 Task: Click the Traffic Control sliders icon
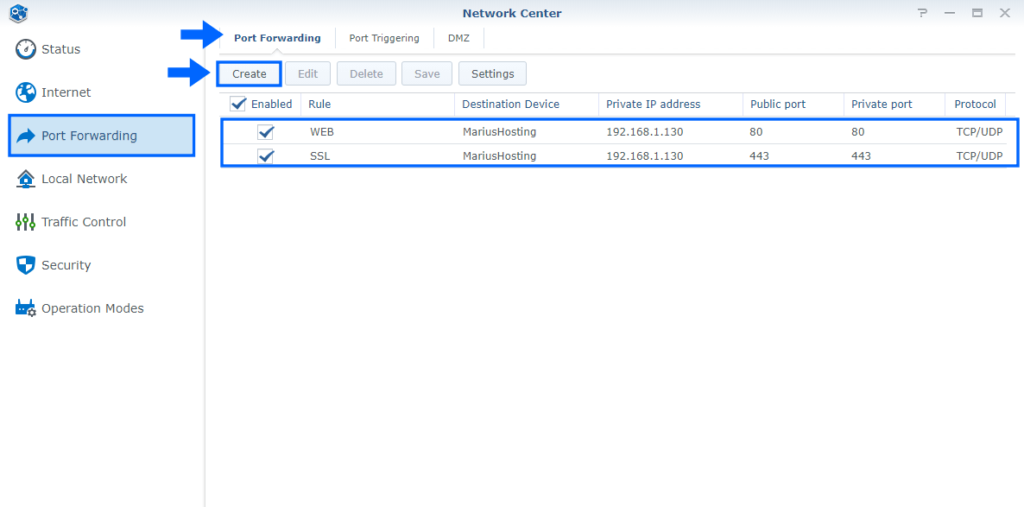(26, 222)
